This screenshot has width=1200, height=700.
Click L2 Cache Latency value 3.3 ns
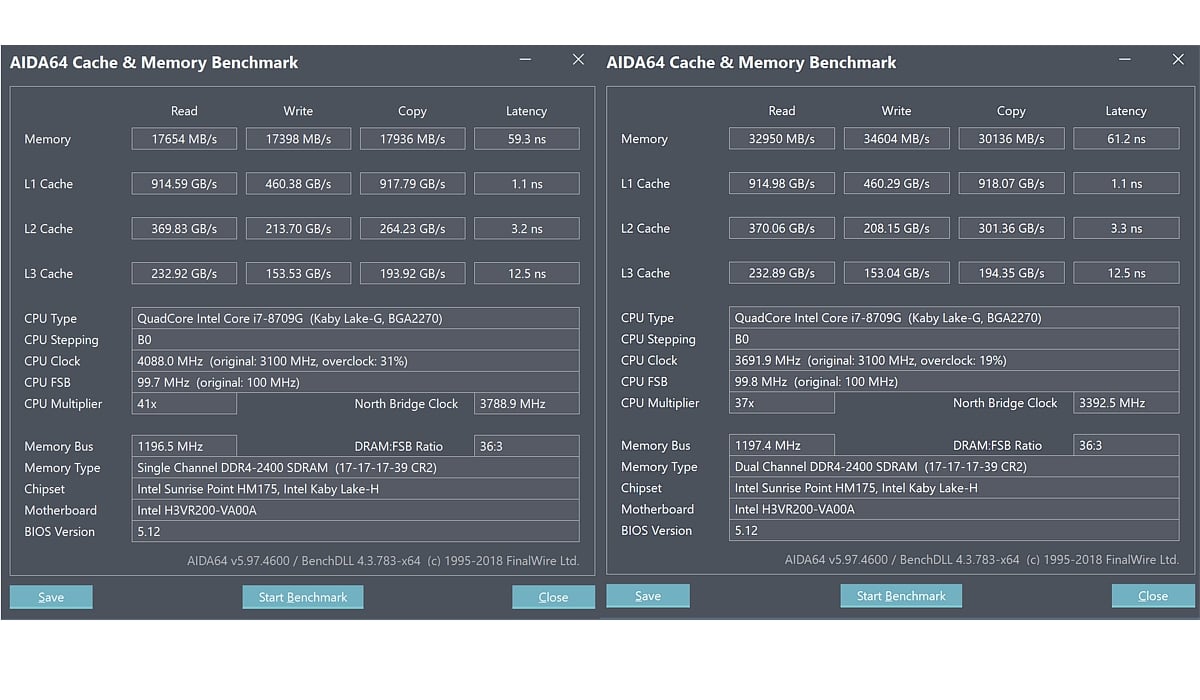click(1126, 228)
